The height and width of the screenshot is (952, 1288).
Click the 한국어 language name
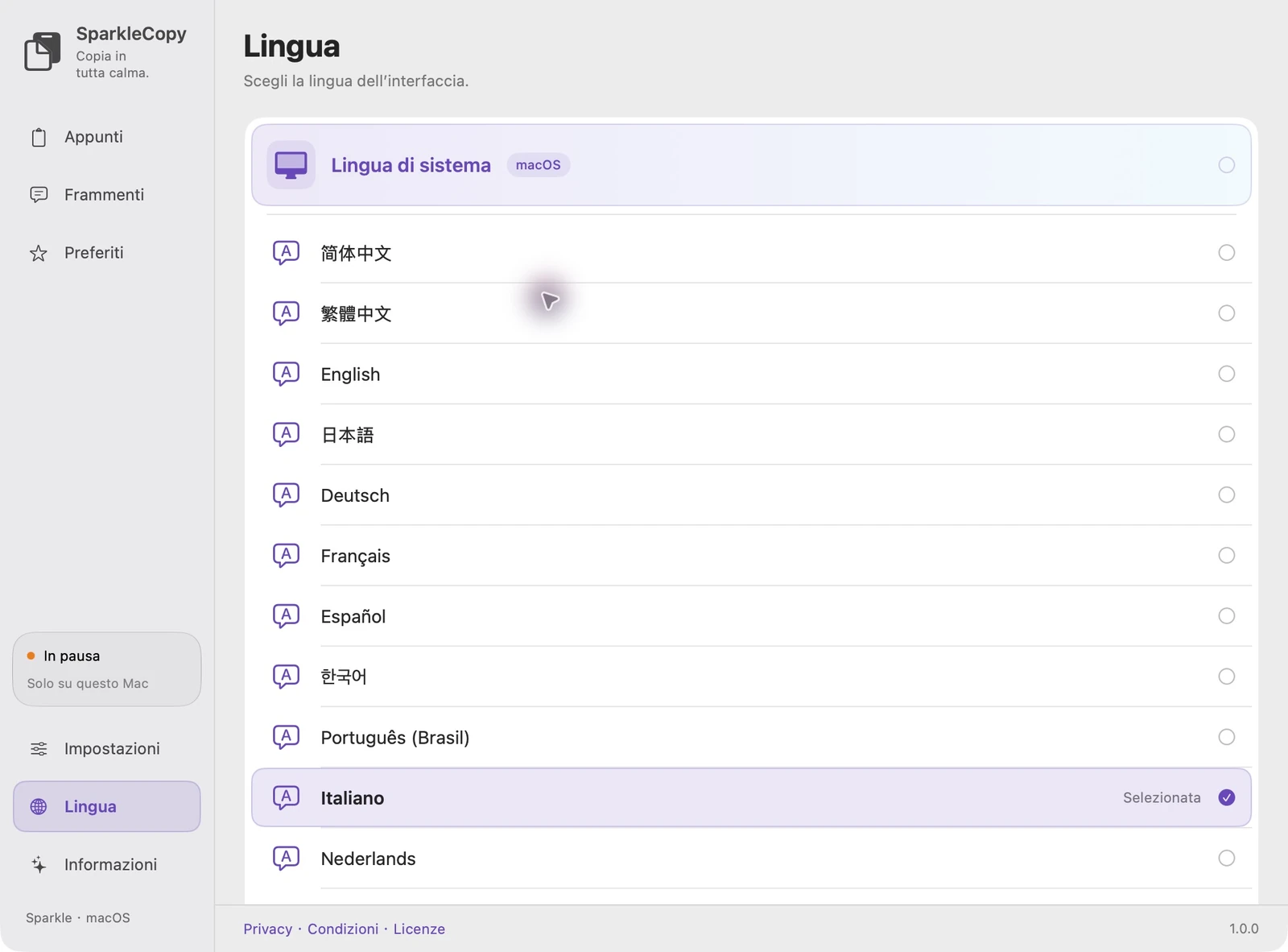(x=344, y=677)
